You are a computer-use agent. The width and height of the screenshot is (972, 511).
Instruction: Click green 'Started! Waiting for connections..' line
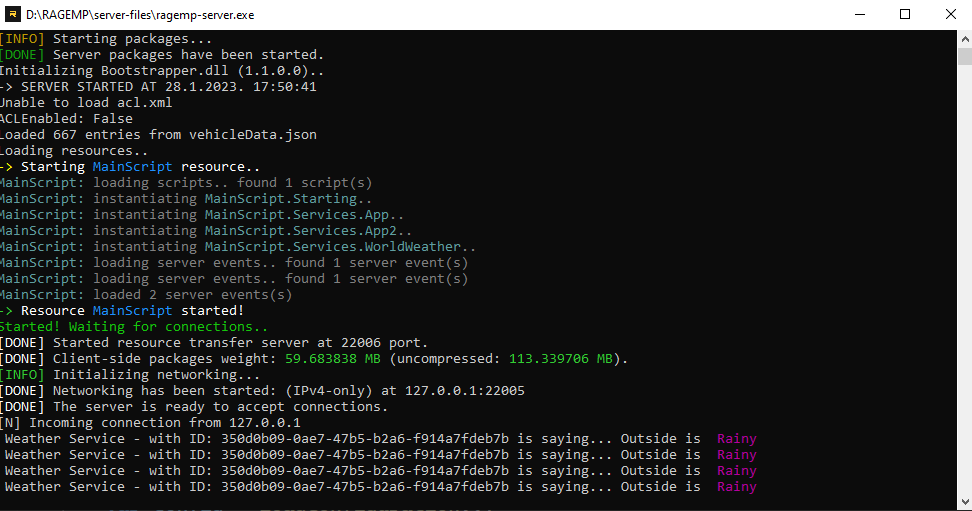tap(134, 327)
